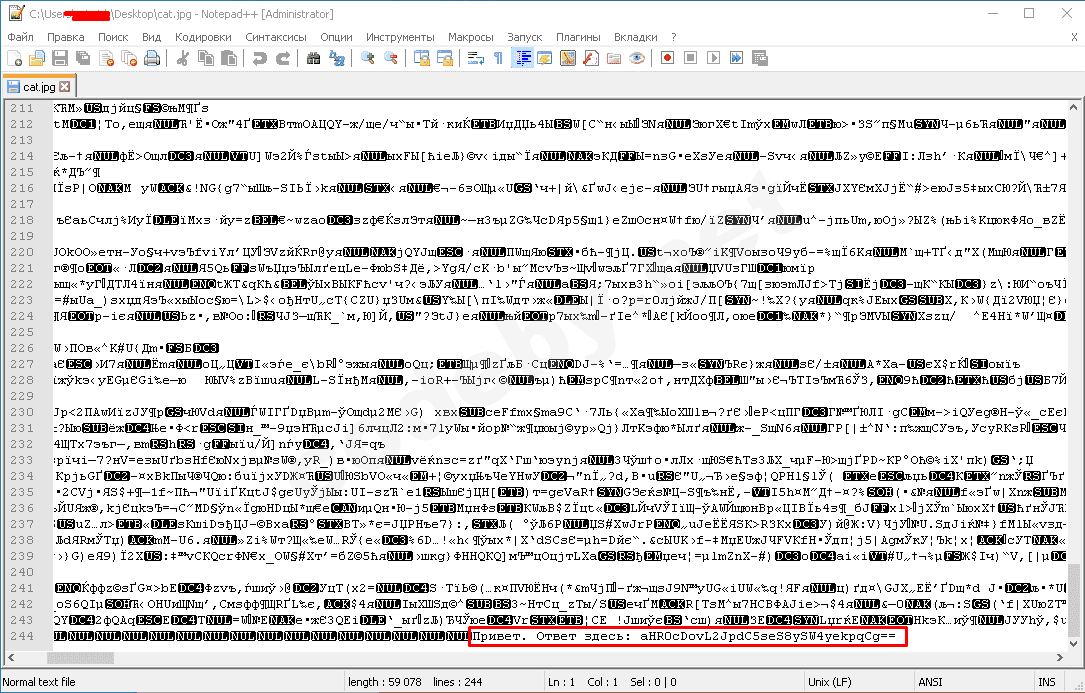Click 'Normal text file' status entry
The image size is (1085, 693).
click(39, 682)
